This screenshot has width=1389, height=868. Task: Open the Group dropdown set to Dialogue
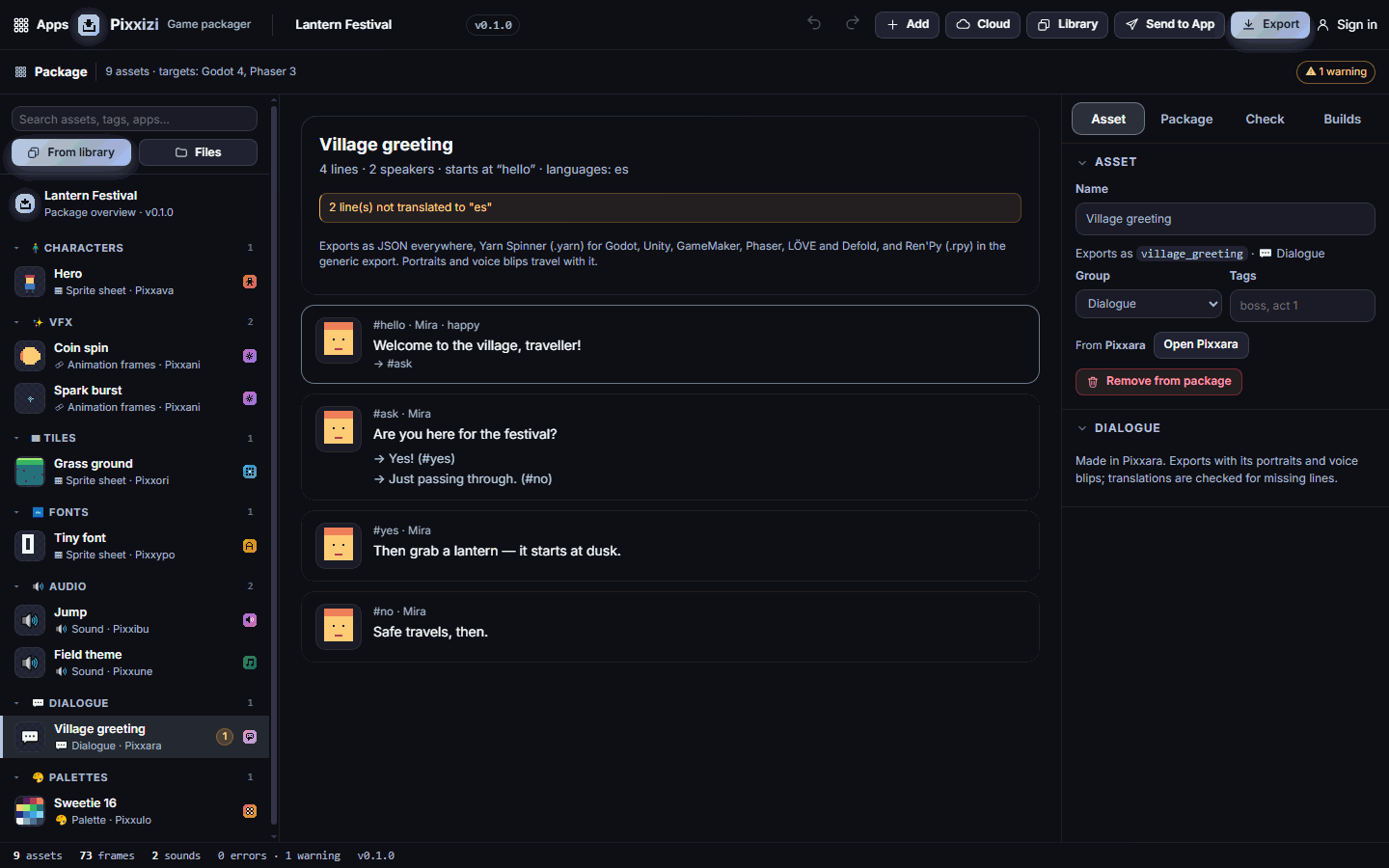[1149, 304]
